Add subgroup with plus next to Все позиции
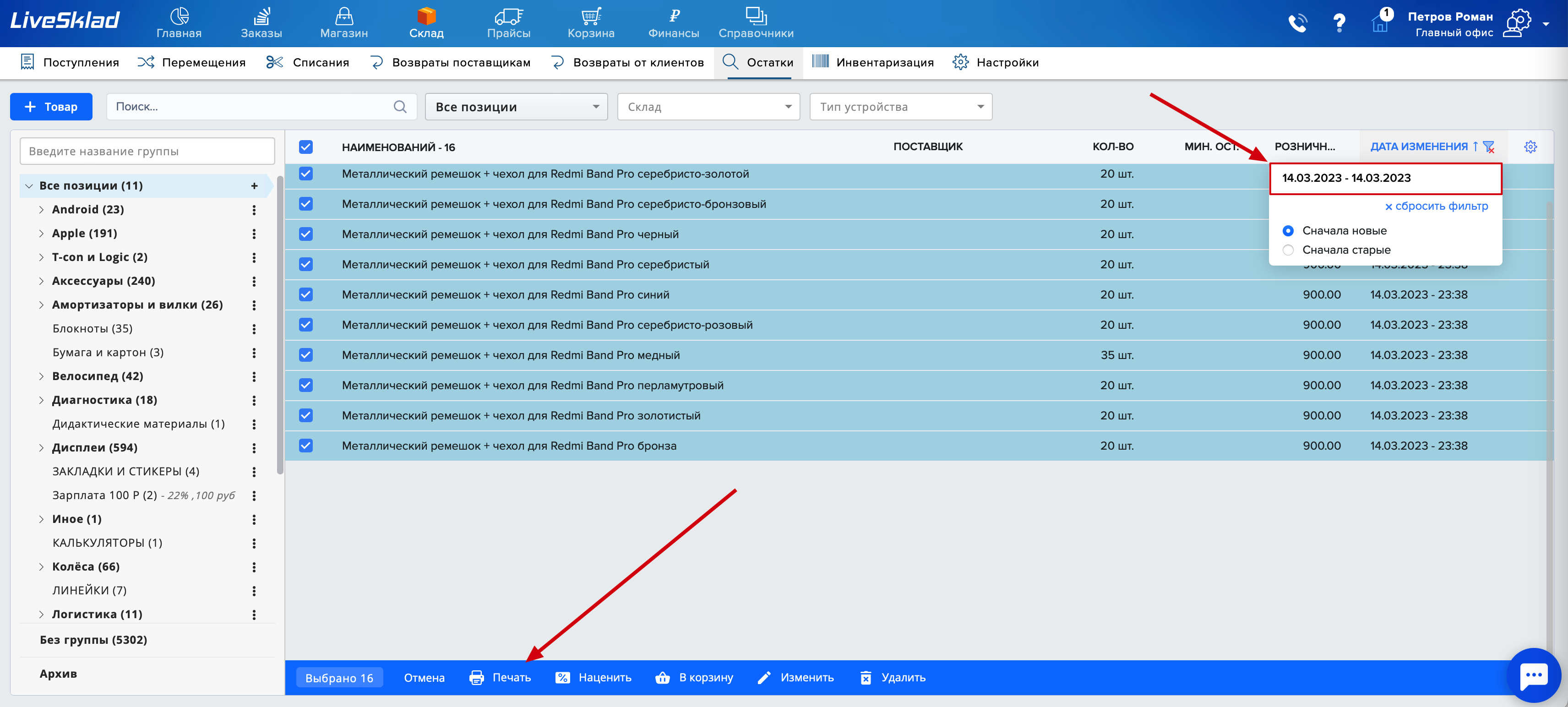 255,185
